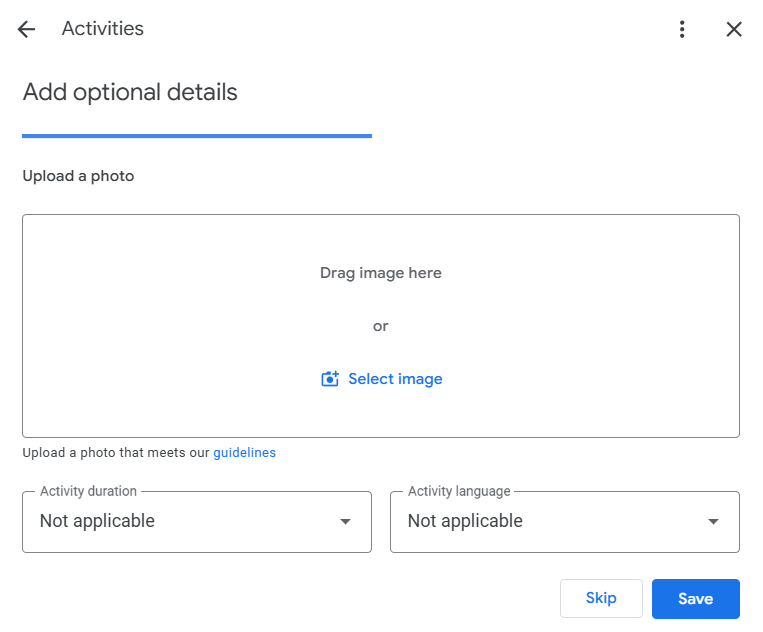Close the Activities dialog with the X
Screen dimensions: 763x632
pyautogui.click(x=734, y=29)
